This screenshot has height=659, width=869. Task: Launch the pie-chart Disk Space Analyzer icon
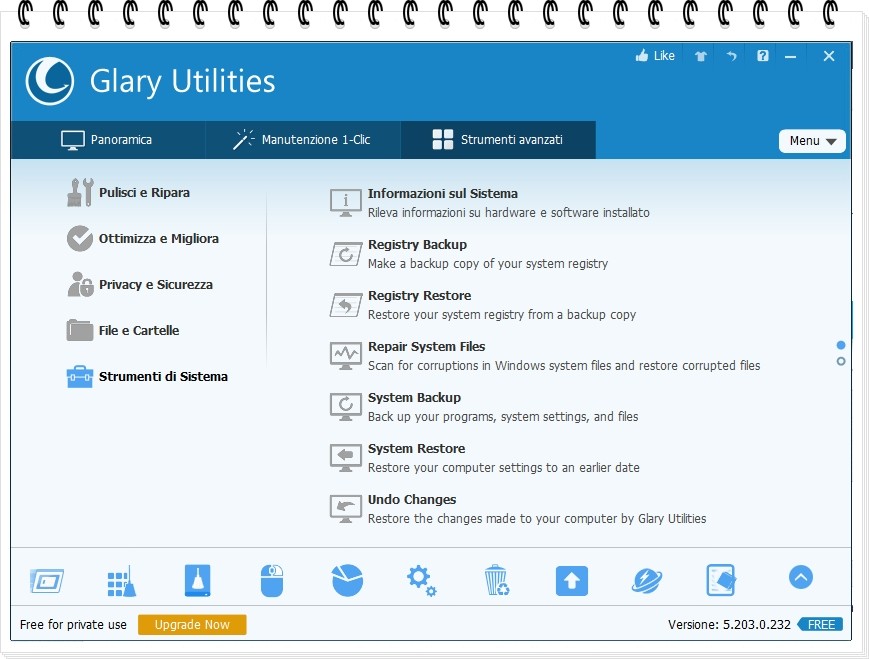pos(347,580)
